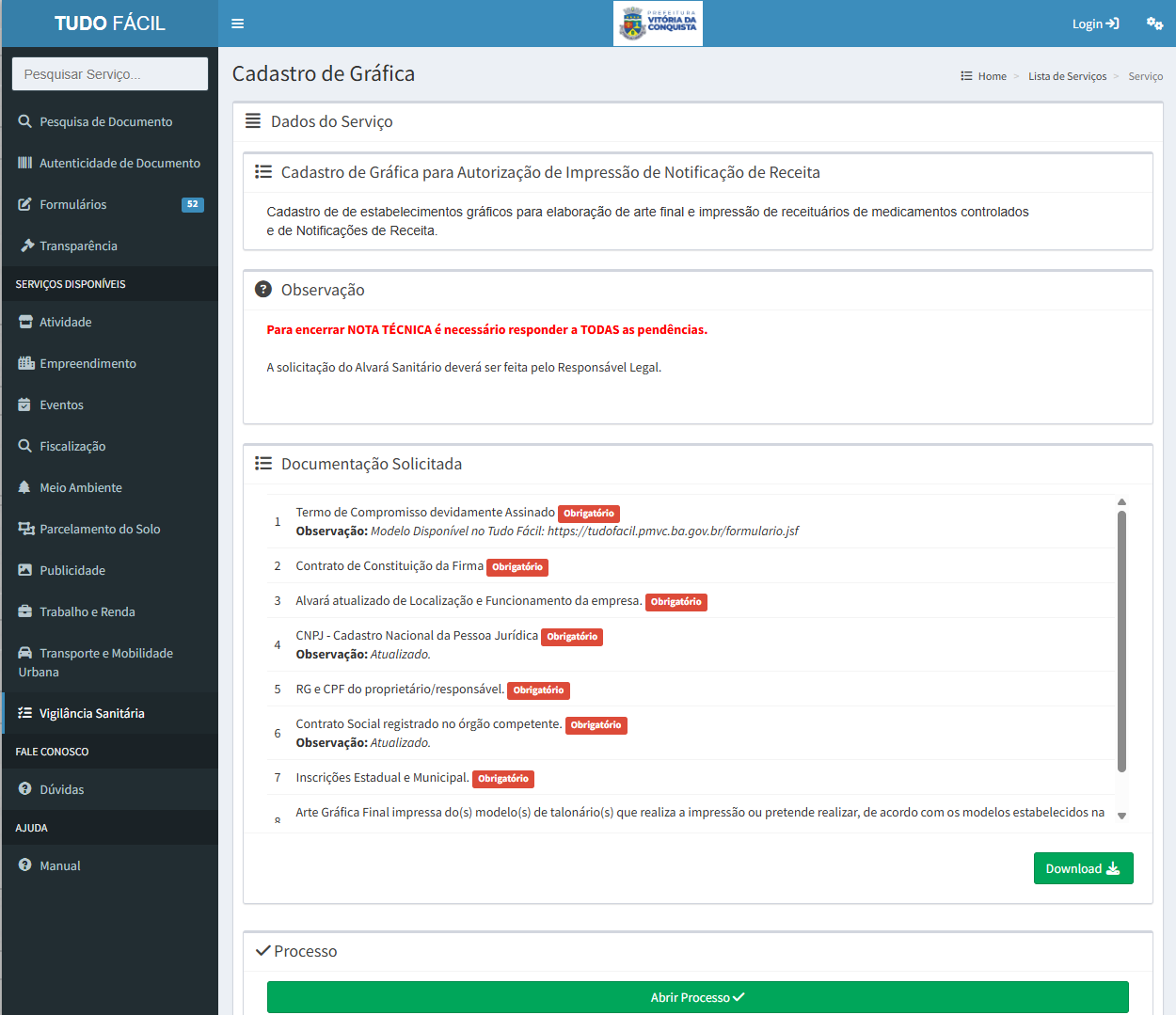Open Transparência in the sidebar
Screen dimensions: 1176x1015
point(78,246)
